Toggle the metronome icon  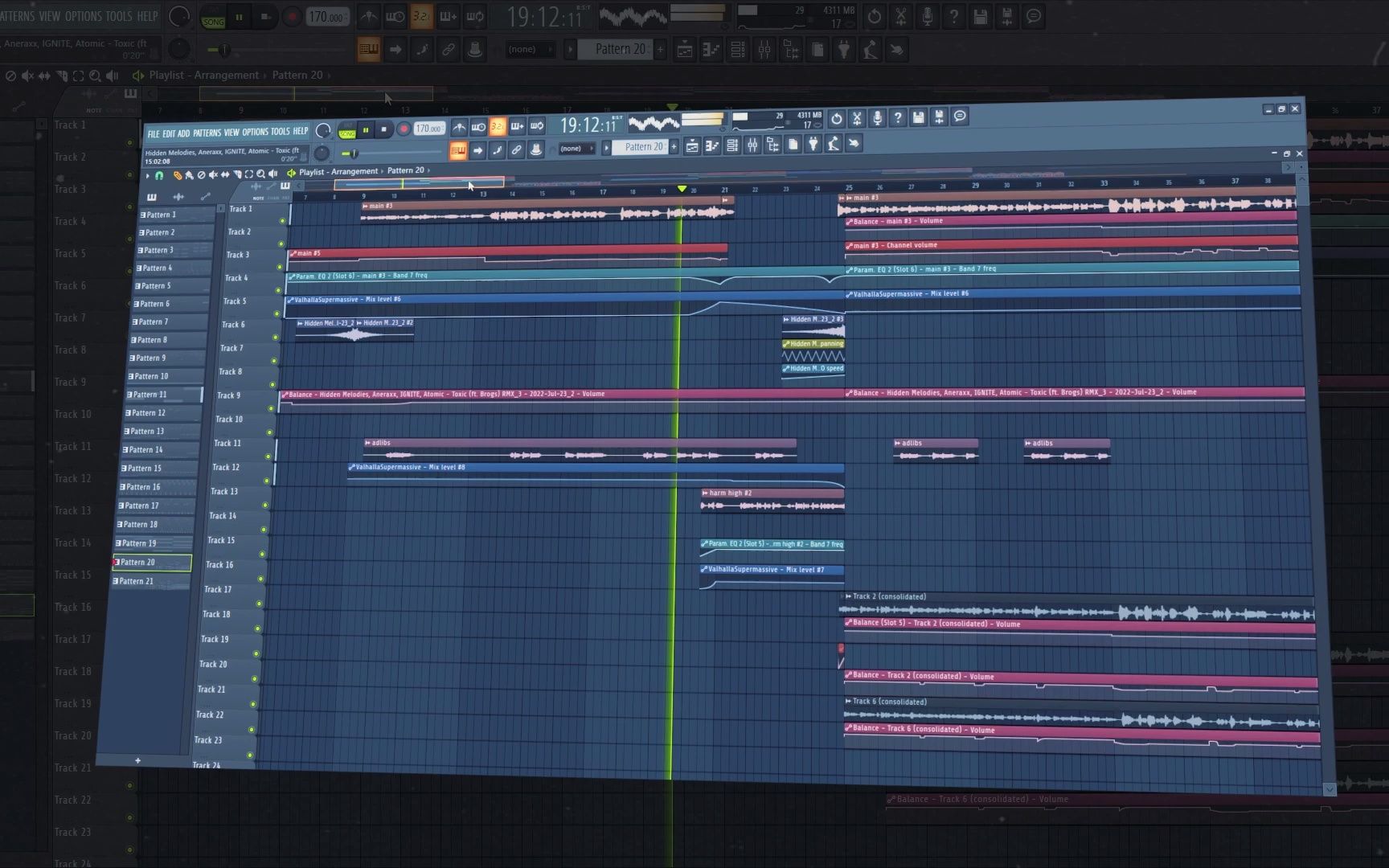[459, 126]
